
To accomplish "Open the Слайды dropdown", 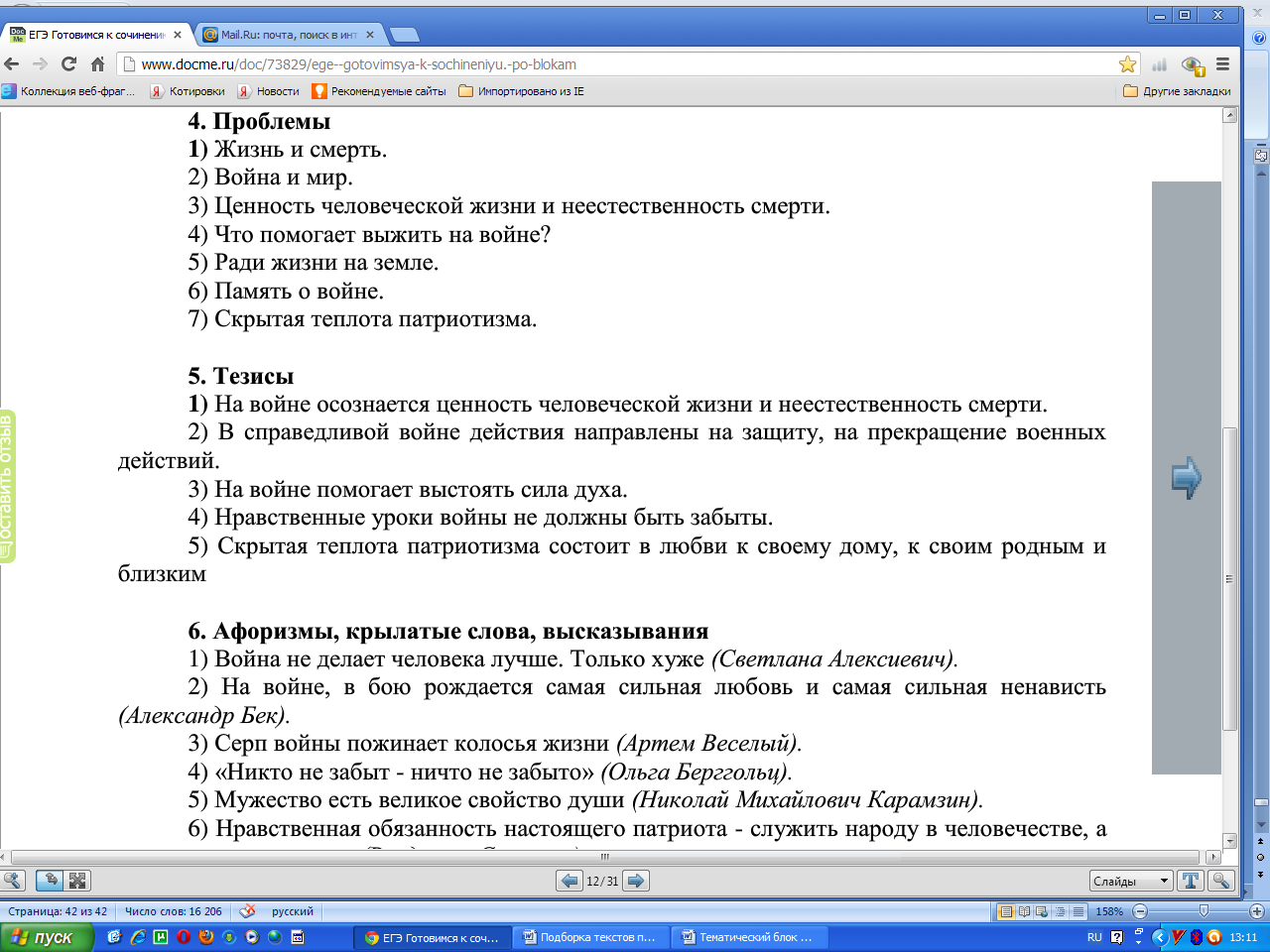I will point(1131,881).
